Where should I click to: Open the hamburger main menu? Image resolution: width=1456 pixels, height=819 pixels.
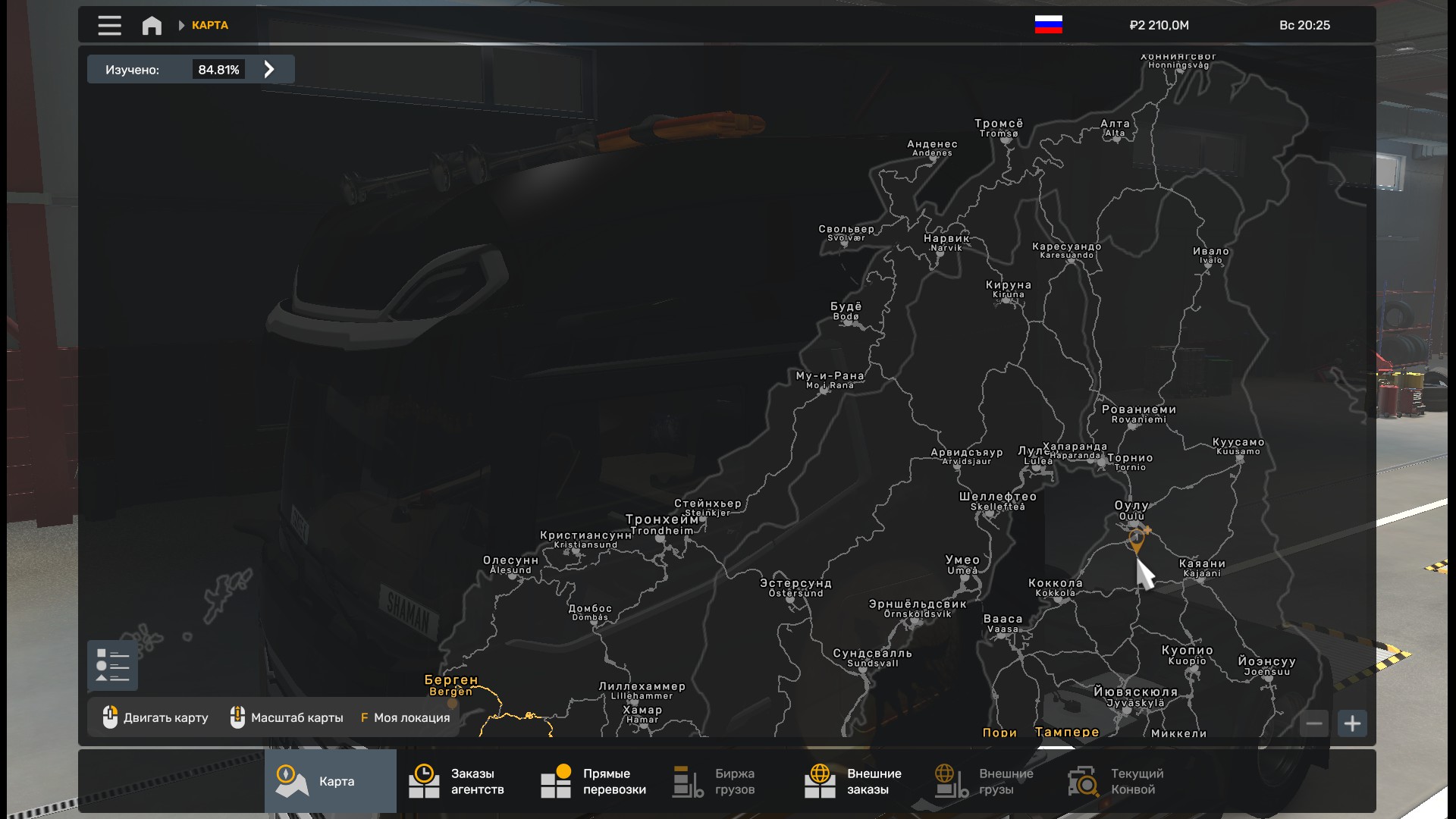coord(109,25)
